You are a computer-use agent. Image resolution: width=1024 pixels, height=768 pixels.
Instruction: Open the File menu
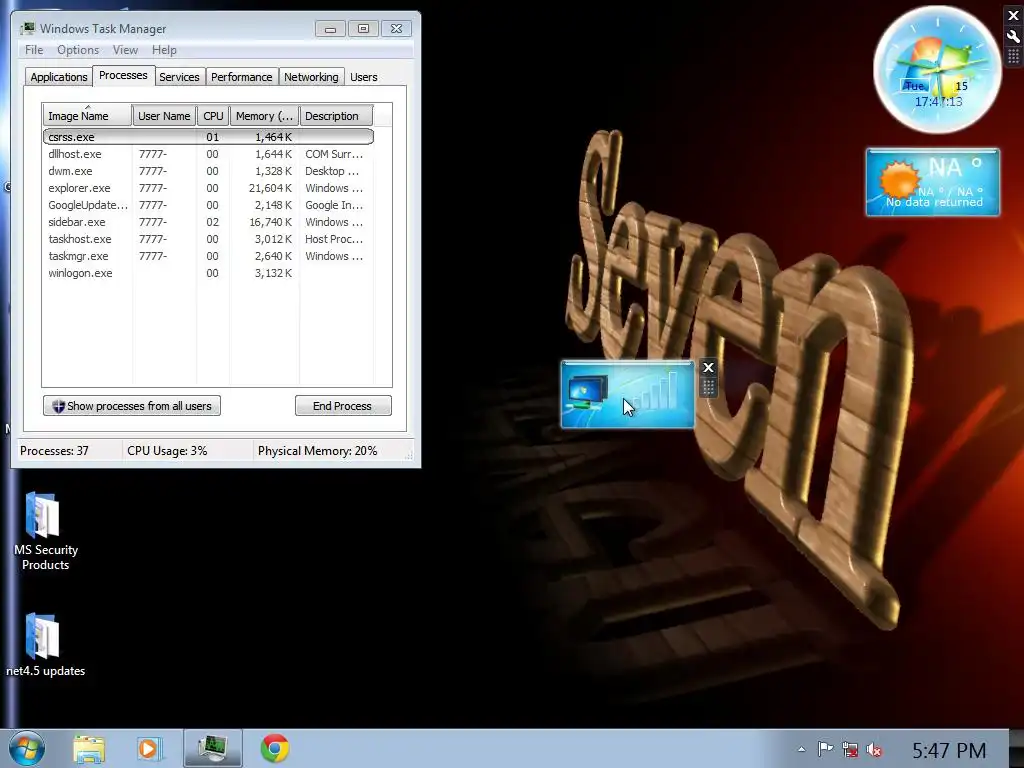coord(34,50)
